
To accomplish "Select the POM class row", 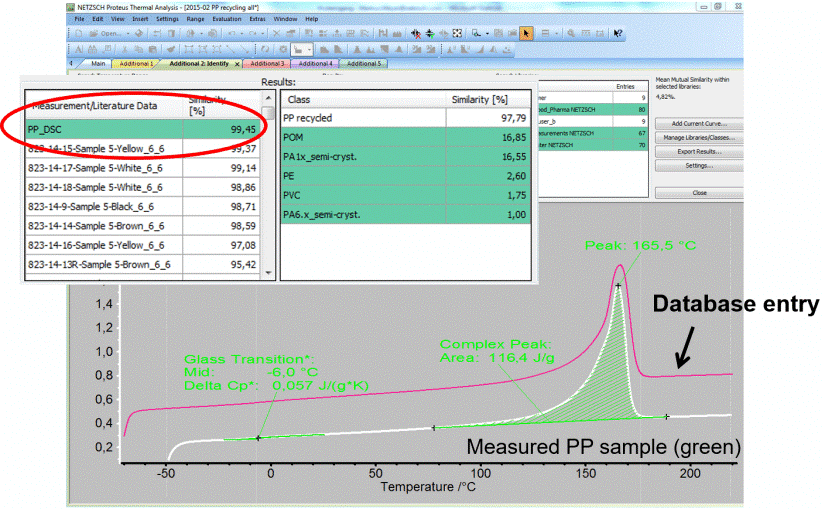I will point(406,137).
